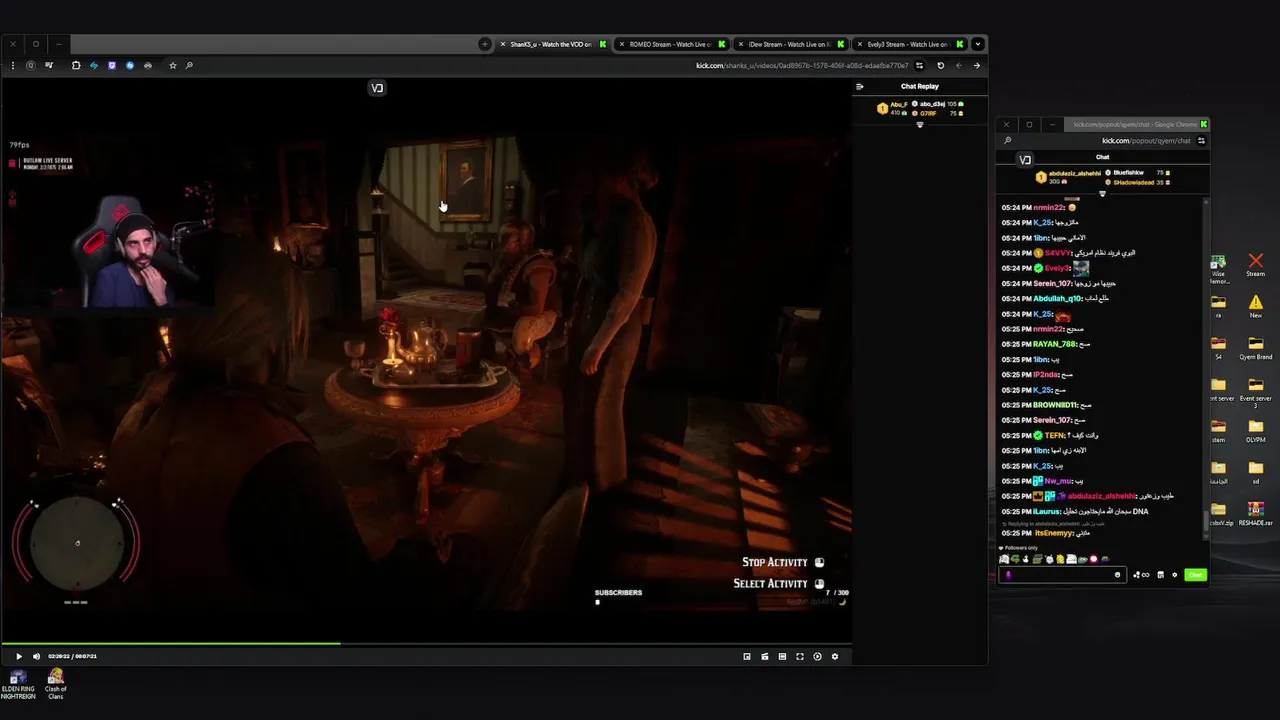Expand popout chat leaderboard arrow

tap(1102, 194)
